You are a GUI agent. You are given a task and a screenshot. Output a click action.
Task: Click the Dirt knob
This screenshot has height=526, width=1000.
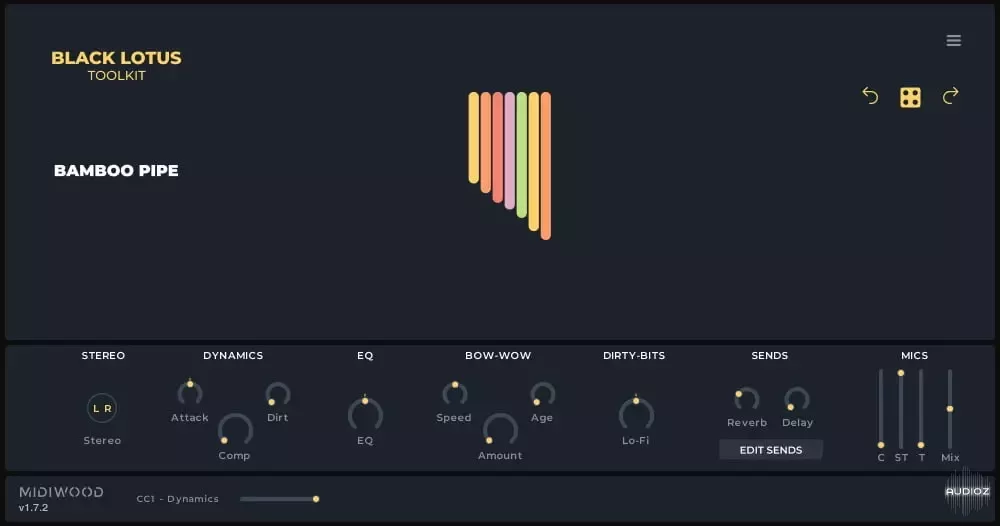pyautogui.click(x=278, y=394)
